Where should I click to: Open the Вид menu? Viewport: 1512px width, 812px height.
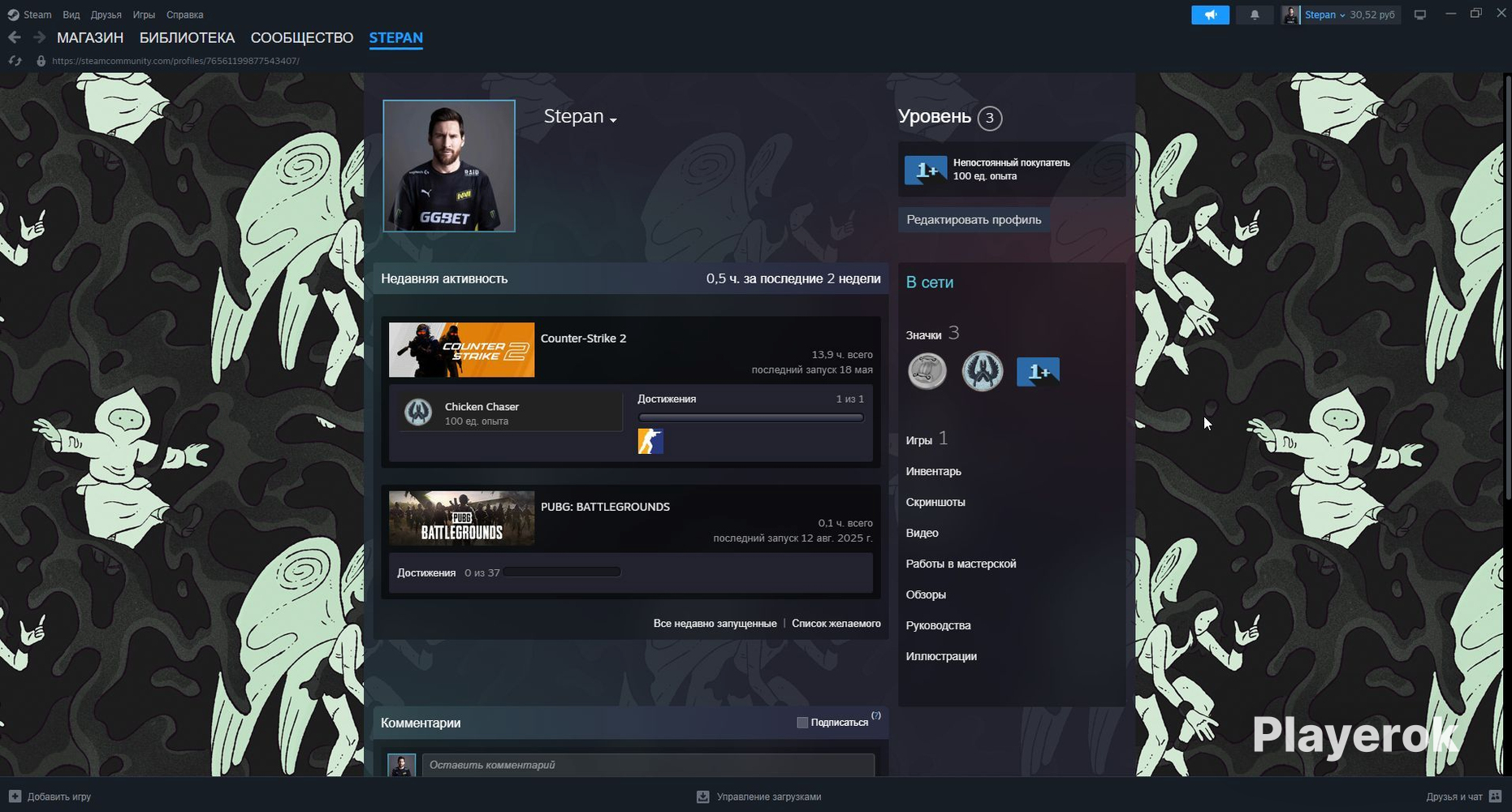click(x=71, y=15)
